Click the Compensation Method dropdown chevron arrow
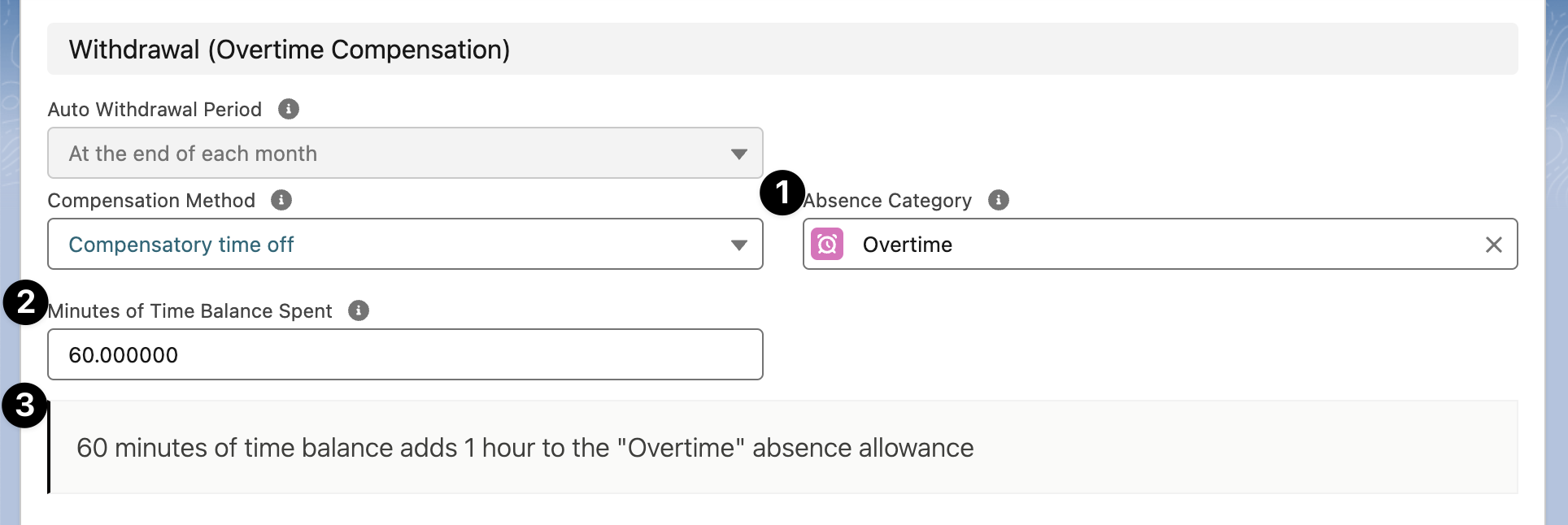Screen dimensions: 1568x525 point(738,244)
